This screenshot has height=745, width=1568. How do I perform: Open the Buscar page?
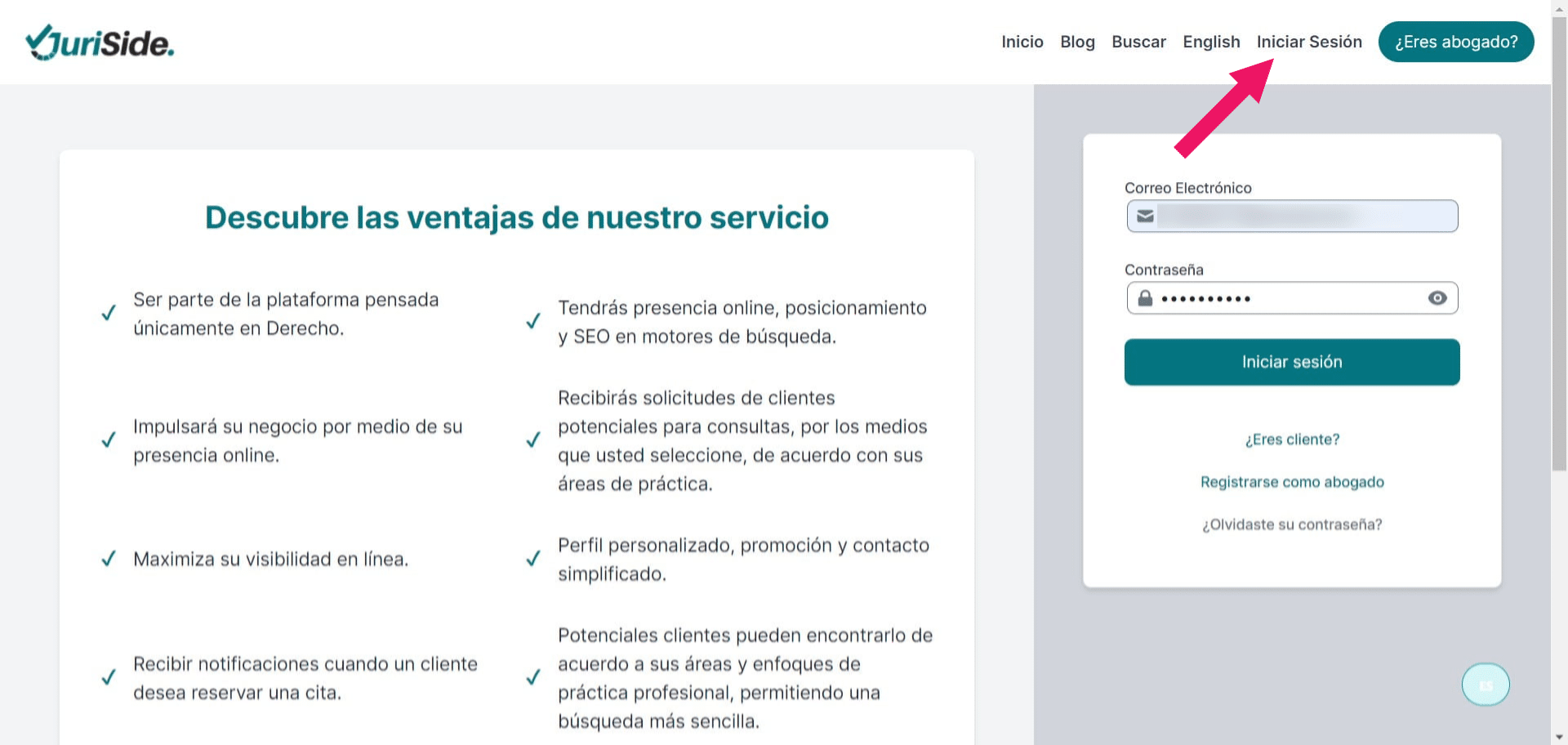click(x=1138, y=42)
